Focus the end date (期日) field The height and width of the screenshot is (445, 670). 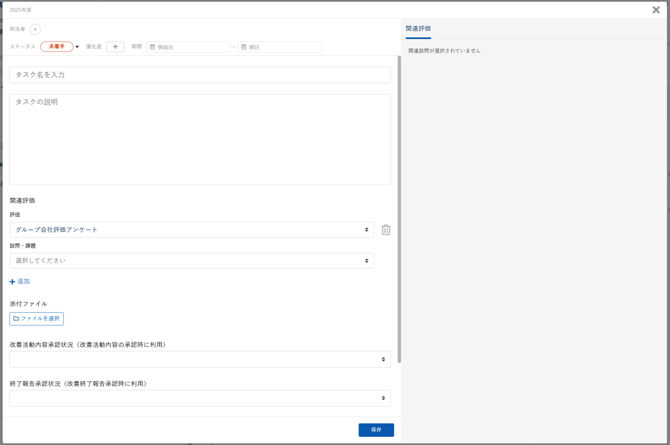(283, 47)
